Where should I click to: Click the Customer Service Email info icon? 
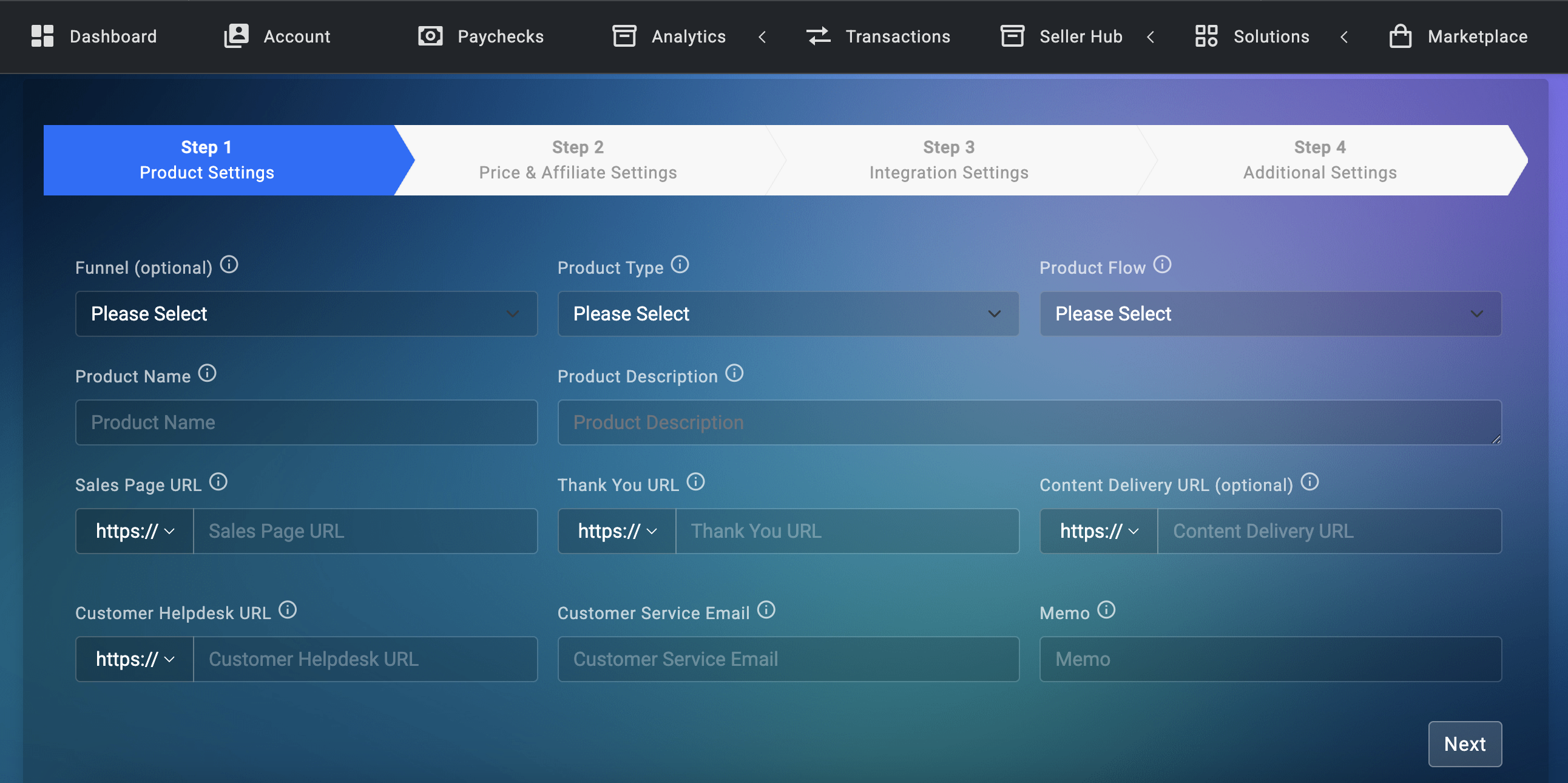pyautogui.click(x=766, y=610)
